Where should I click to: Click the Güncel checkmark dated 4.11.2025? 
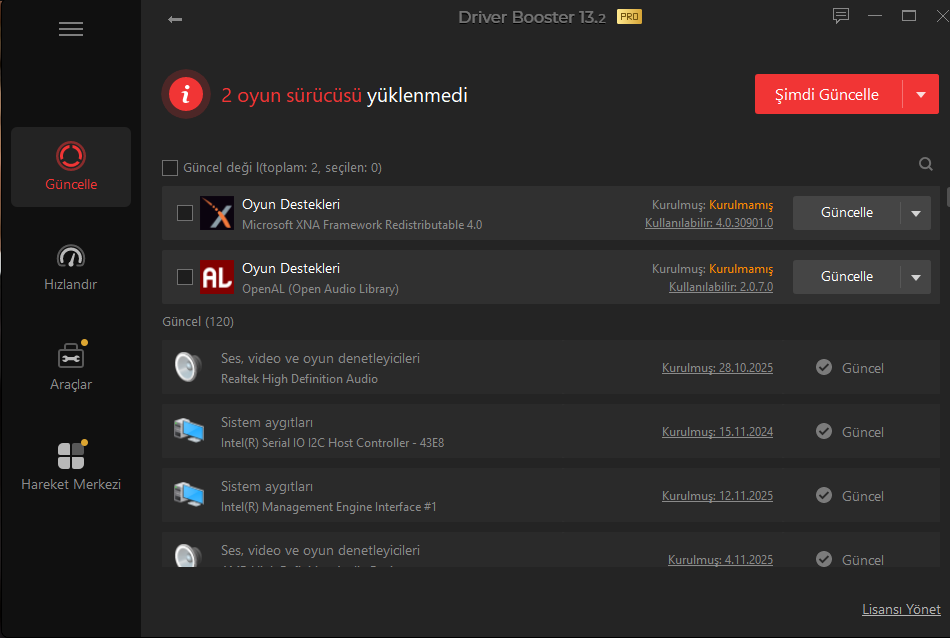(824, 559)
